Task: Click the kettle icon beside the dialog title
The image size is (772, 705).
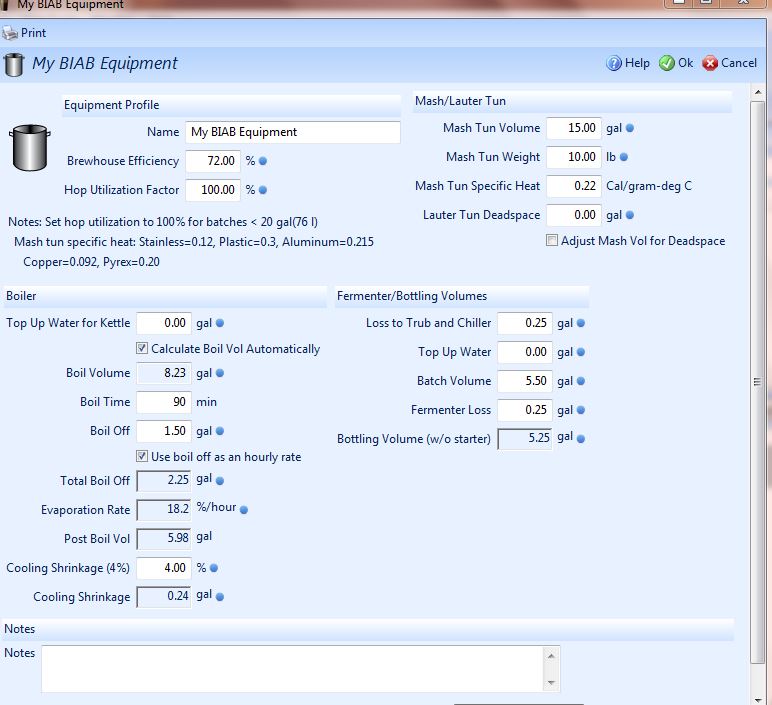Action: tap(14, 65)
